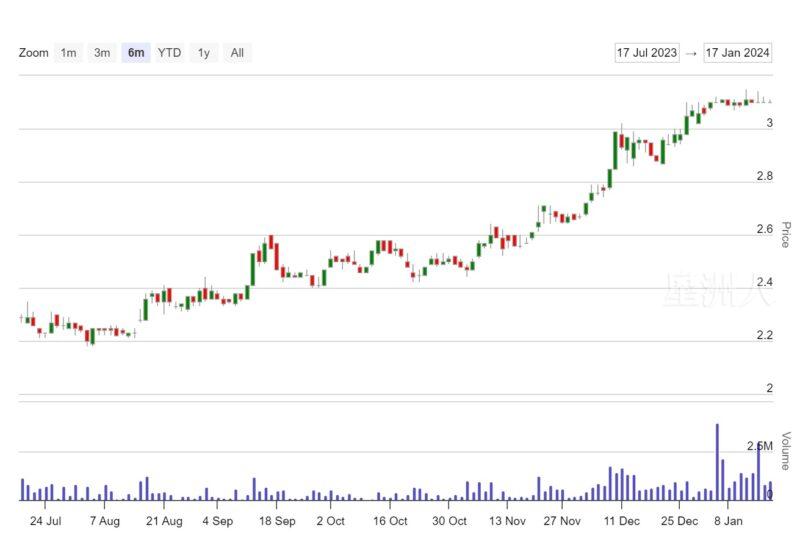Click the 18 Sep date axis label
The width and height of the screenshot is (800, 536).
click(278, 521)
